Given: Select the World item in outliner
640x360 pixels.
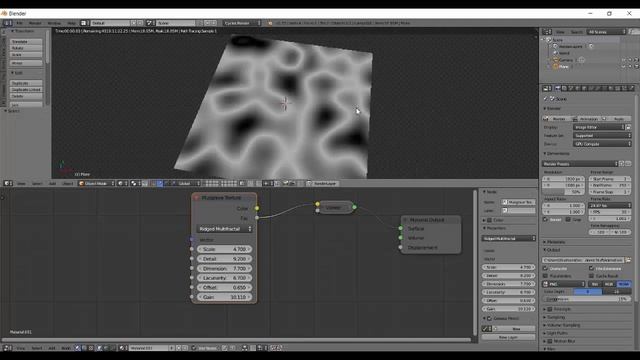Looking at the screenshot, I should pyautogui.click(x=564, y=53).
